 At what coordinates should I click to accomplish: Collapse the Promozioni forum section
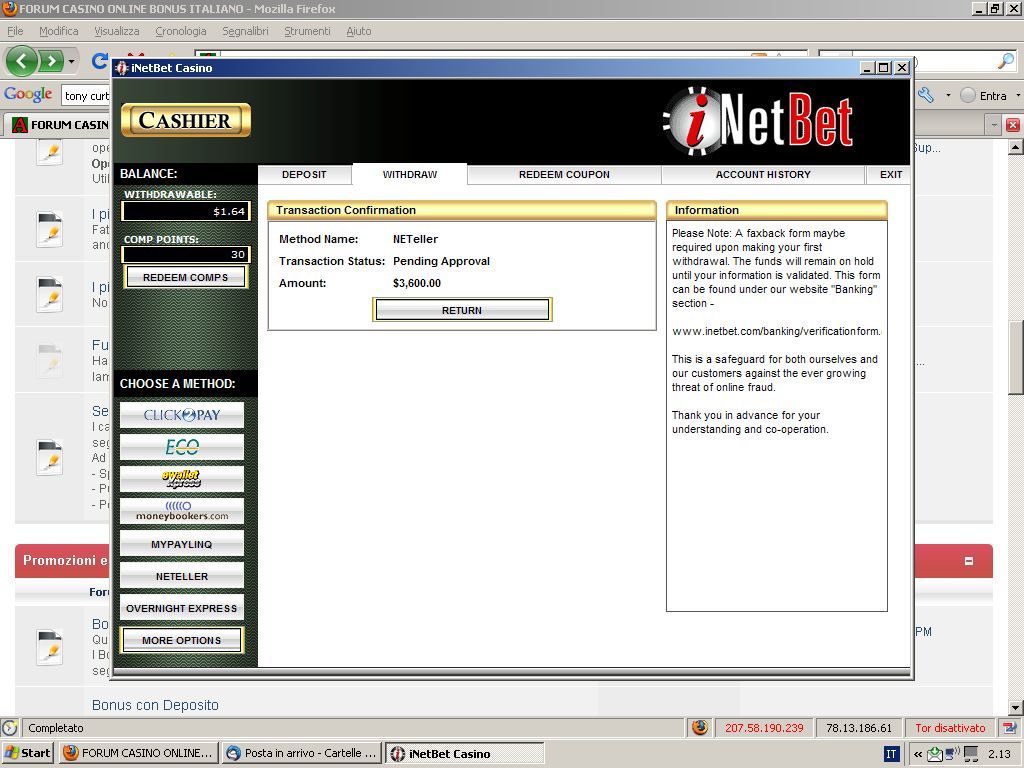pos(969,561)
